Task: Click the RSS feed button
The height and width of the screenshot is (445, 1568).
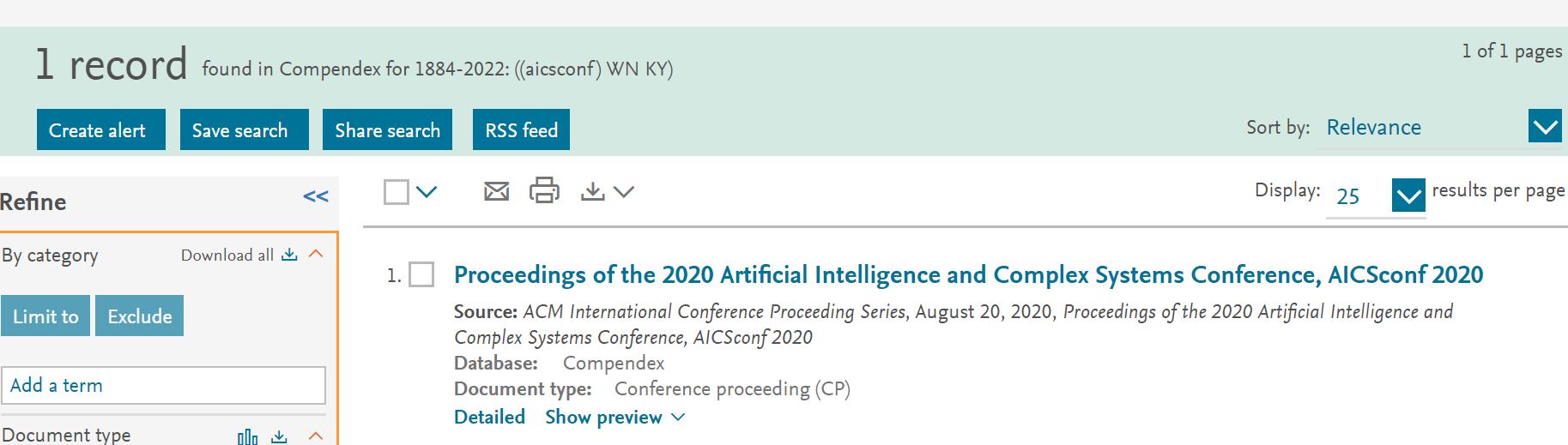Action: pos(521,129)
